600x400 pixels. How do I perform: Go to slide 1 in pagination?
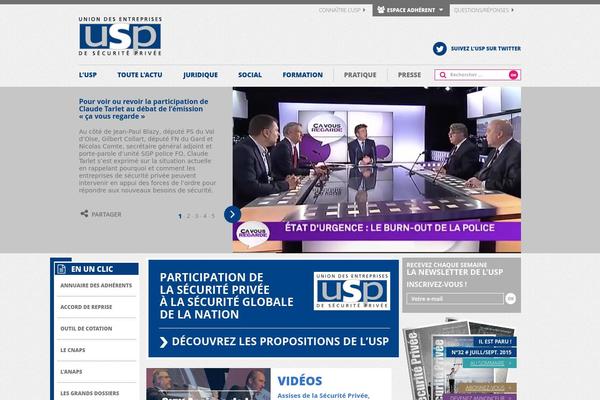click(180, 216)
